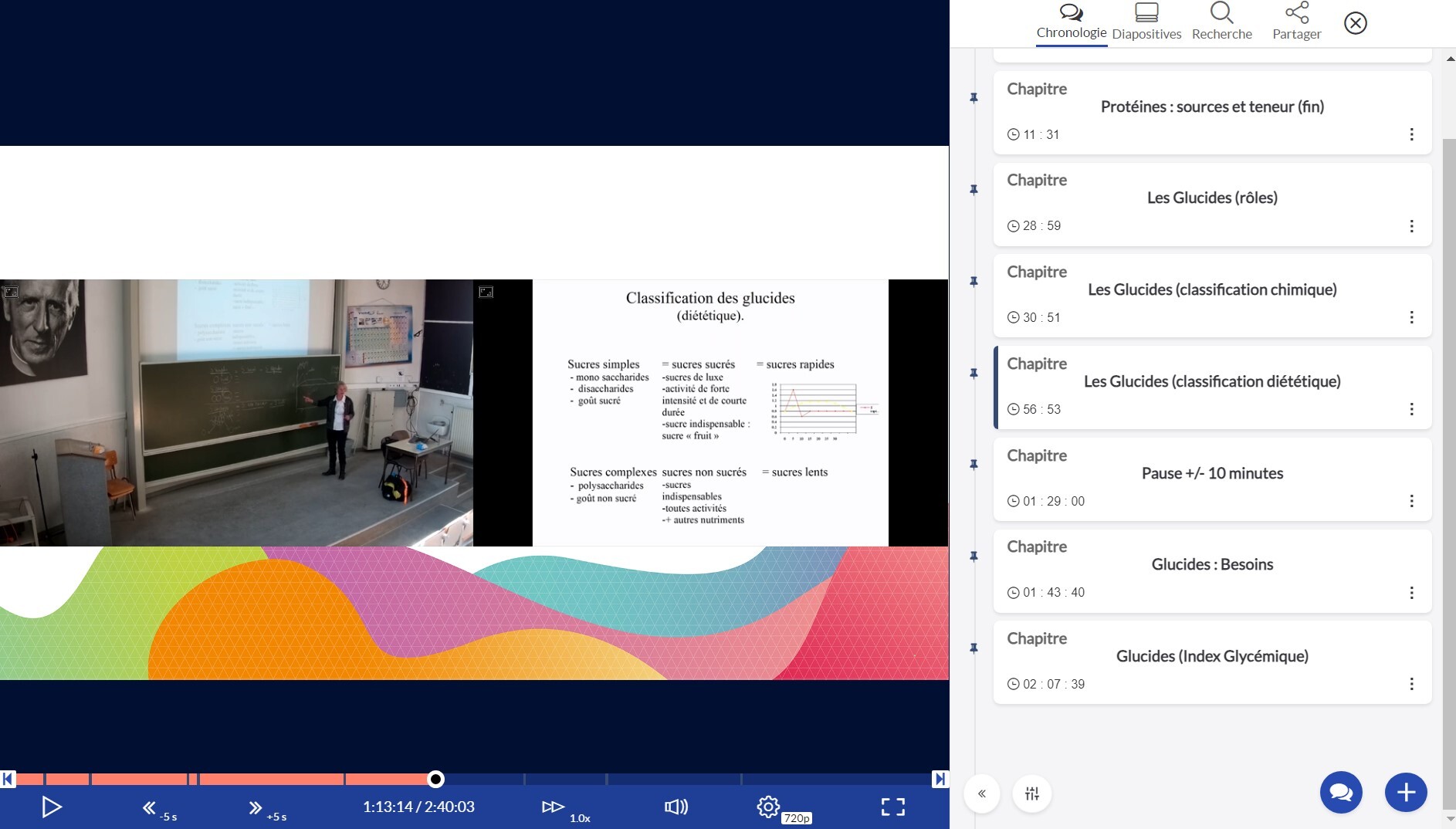1456x829 pixels.
Task: Mute the volume speaker icon
Action: [x=676, y=807]
